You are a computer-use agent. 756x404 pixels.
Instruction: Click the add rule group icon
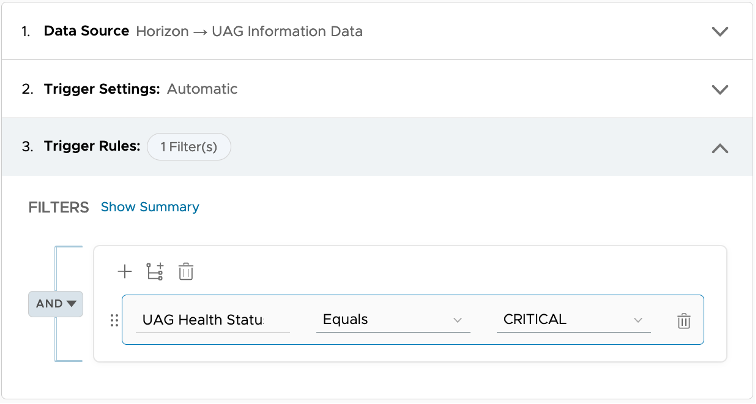(155, 271)
